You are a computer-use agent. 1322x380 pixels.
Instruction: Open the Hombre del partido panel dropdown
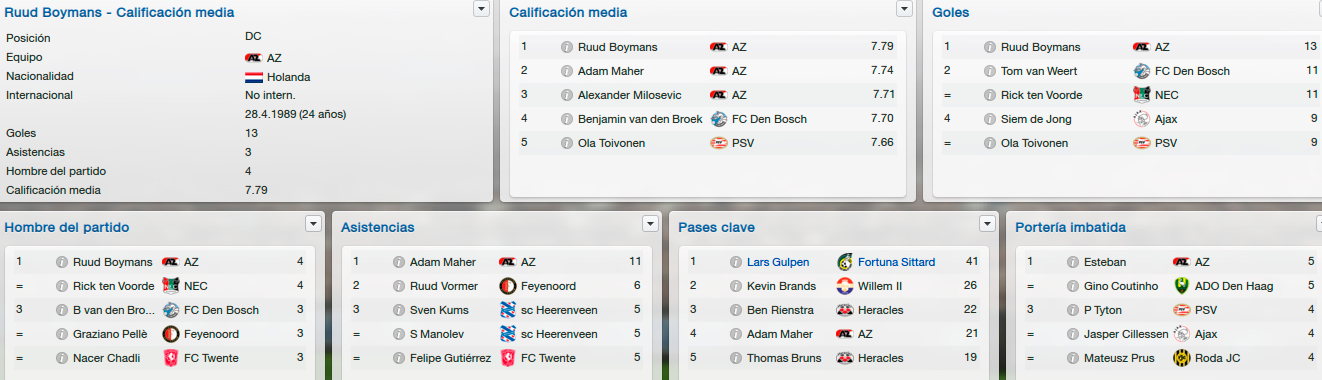(313, 223)
